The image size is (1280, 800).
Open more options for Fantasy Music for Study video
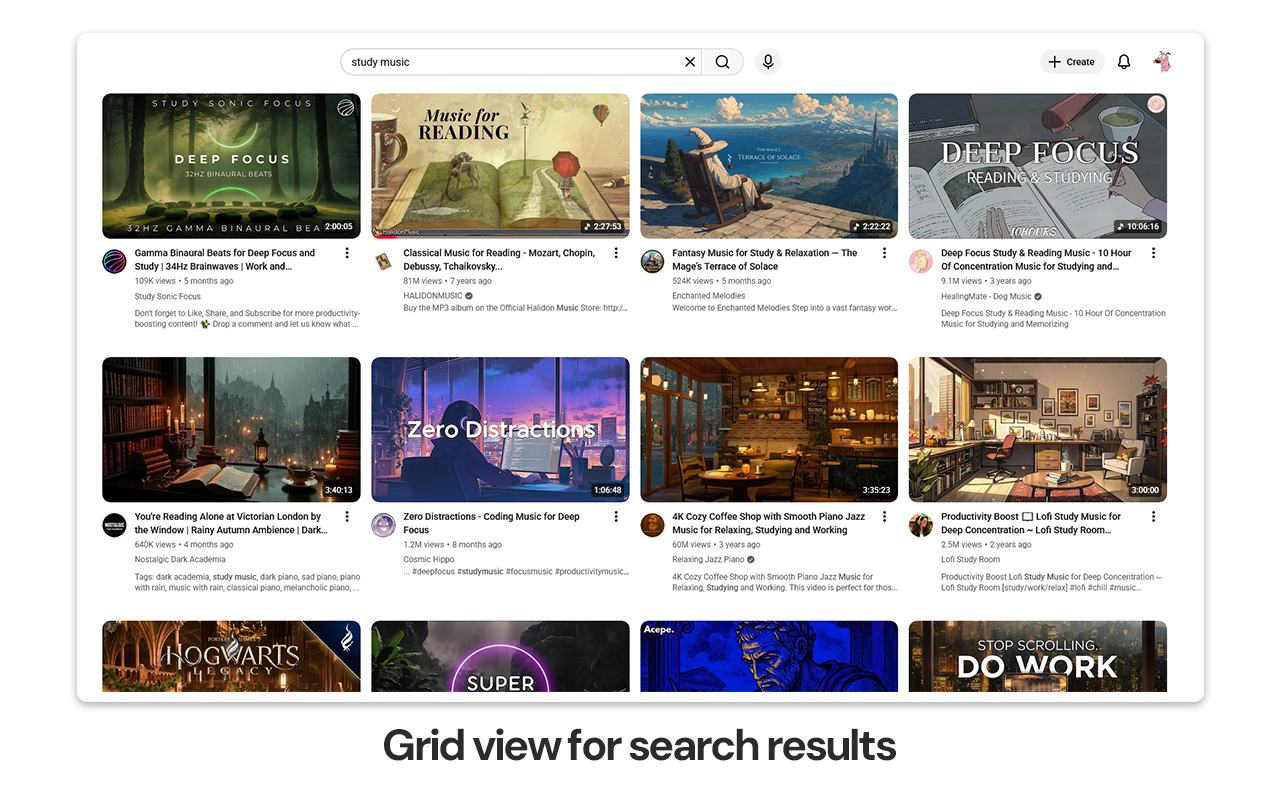coord(884,254)
